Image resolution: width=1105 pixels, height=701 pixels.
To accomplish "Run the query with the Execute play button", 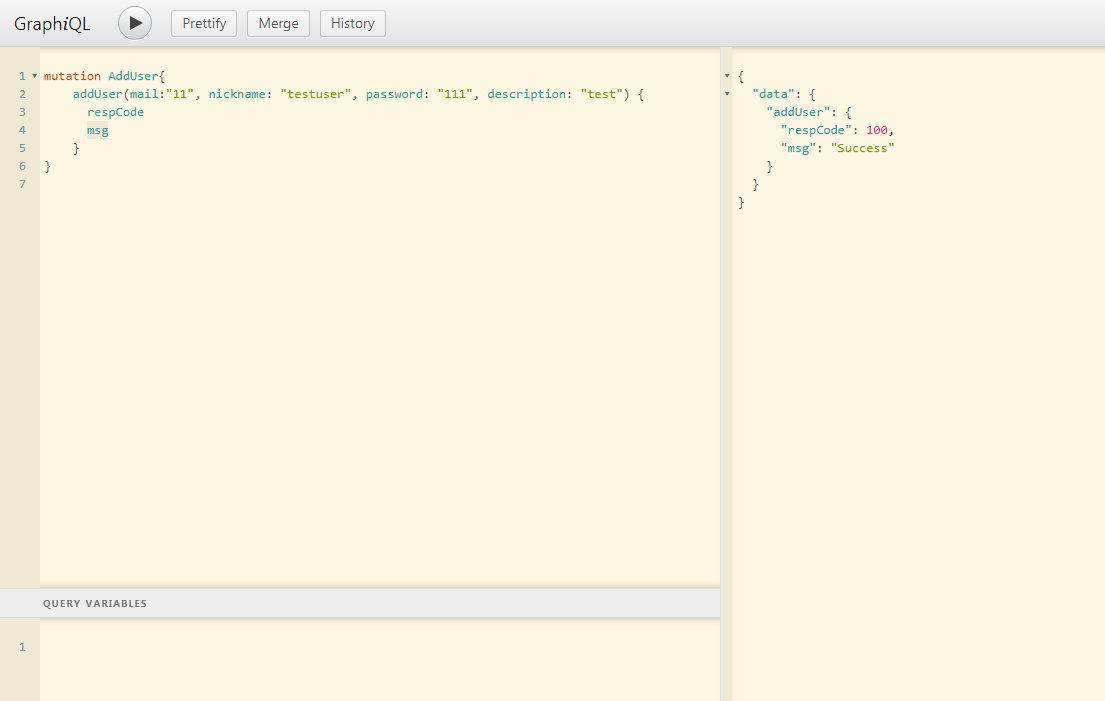I will (135, 23).
